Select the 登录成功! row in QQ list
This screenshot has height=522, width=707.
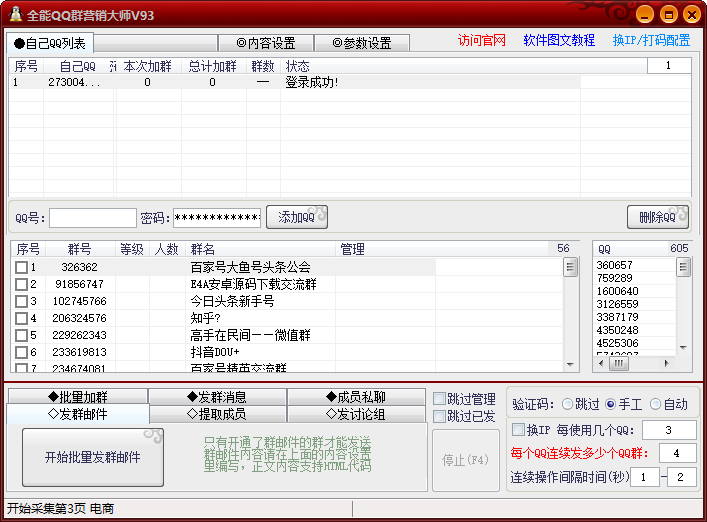tap(295, 82)
